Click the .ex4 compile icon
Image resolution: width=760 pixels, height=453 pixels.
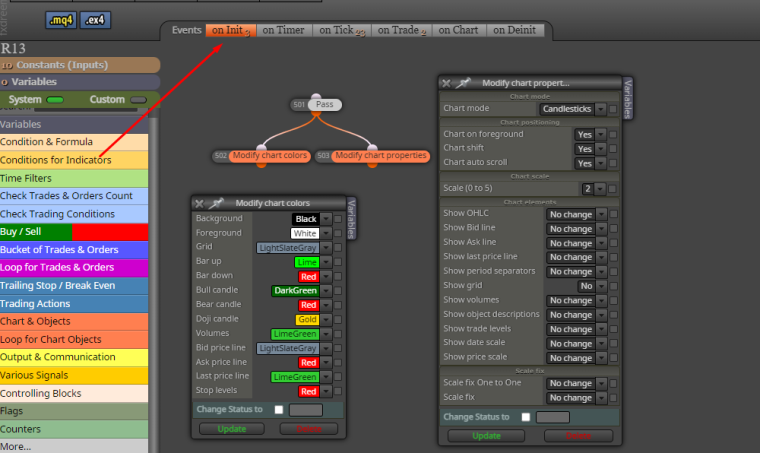[95, 20]
